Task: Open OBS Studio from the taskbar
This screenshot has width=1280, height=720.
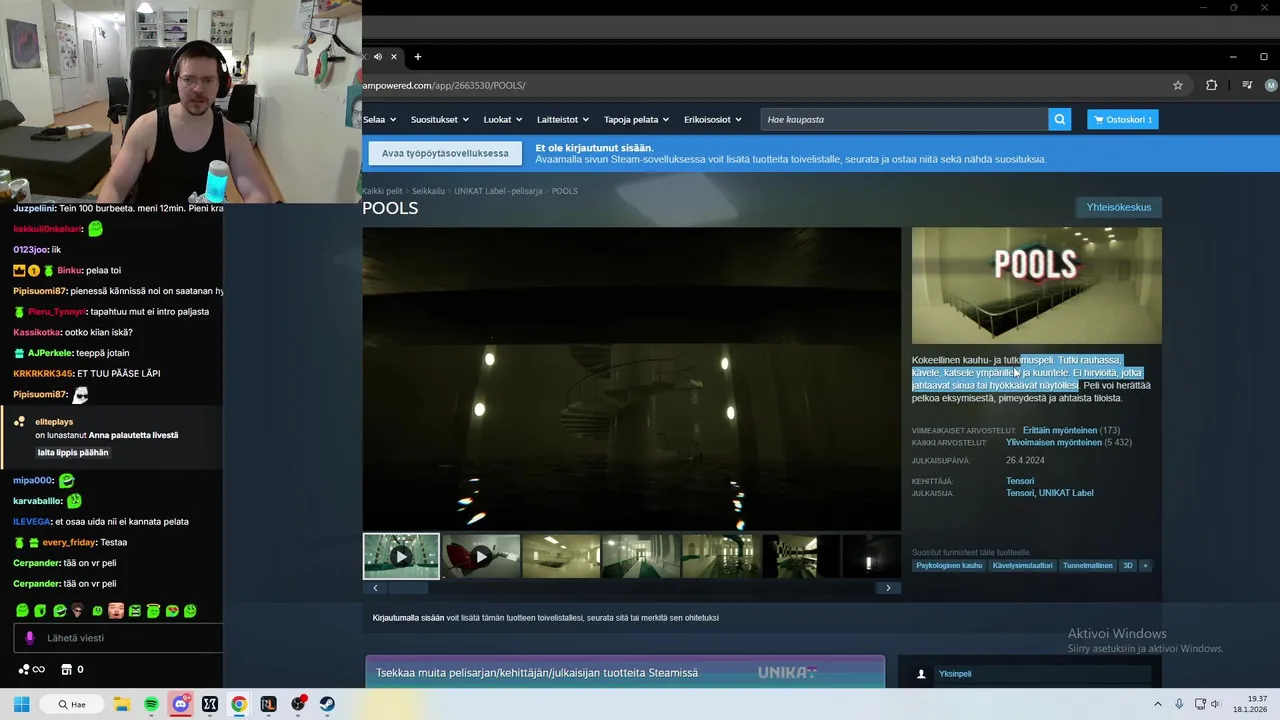Action: pos(298,704)
